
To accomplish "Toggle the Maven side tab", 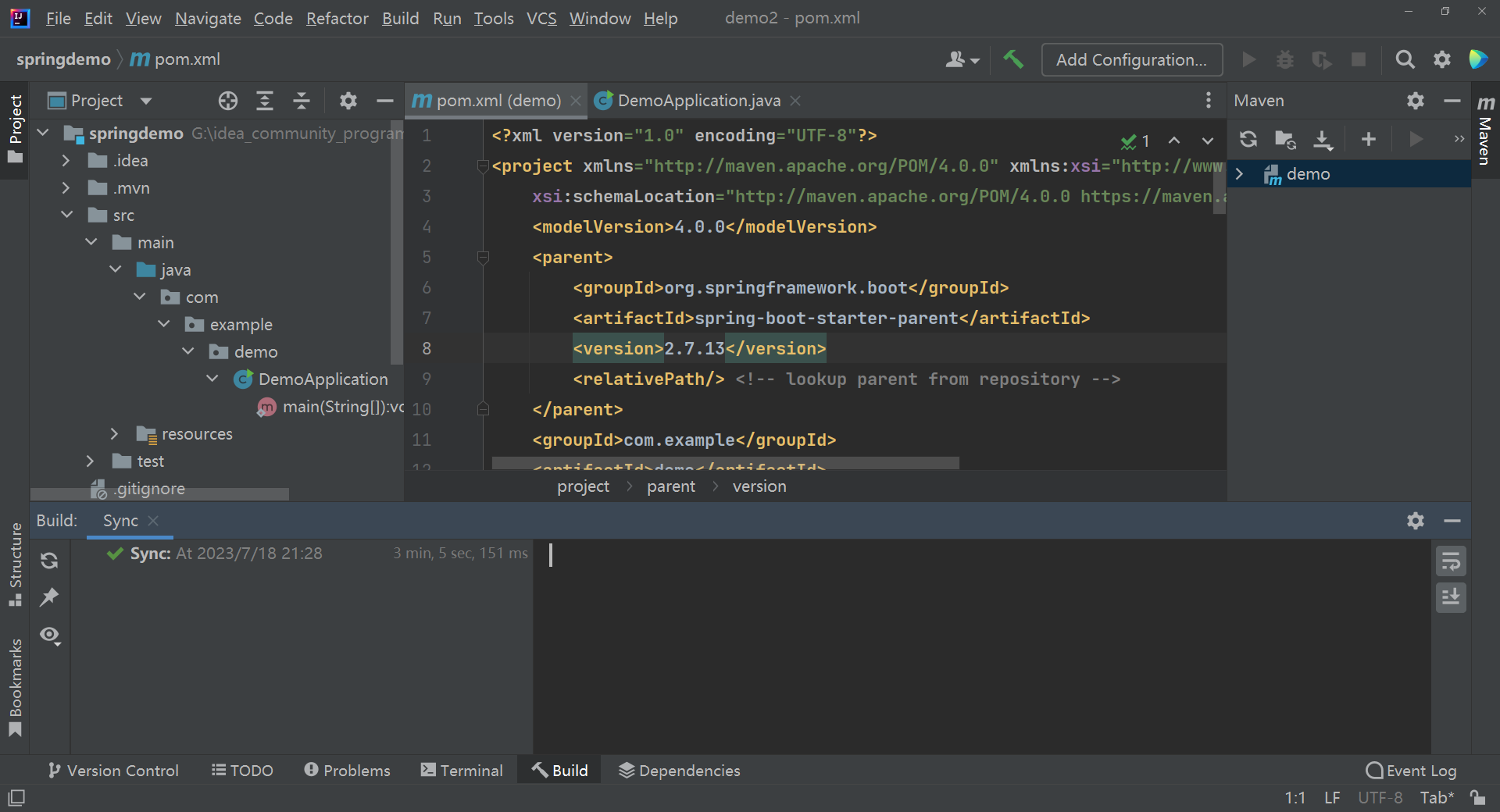I will pos(1485,130).
